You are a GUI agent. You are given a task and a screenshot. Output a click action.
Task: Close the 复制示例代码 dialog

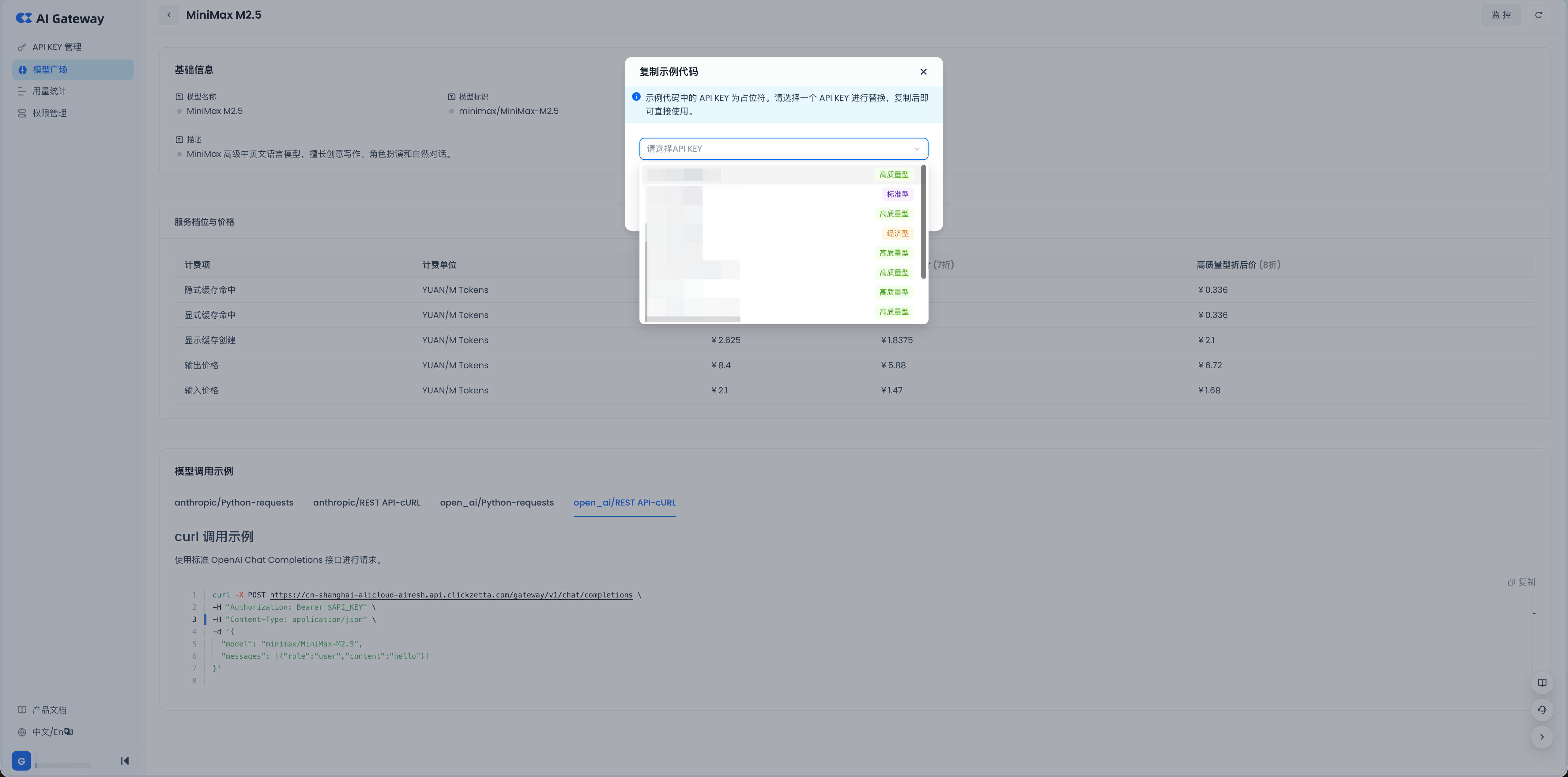[923, 72]
